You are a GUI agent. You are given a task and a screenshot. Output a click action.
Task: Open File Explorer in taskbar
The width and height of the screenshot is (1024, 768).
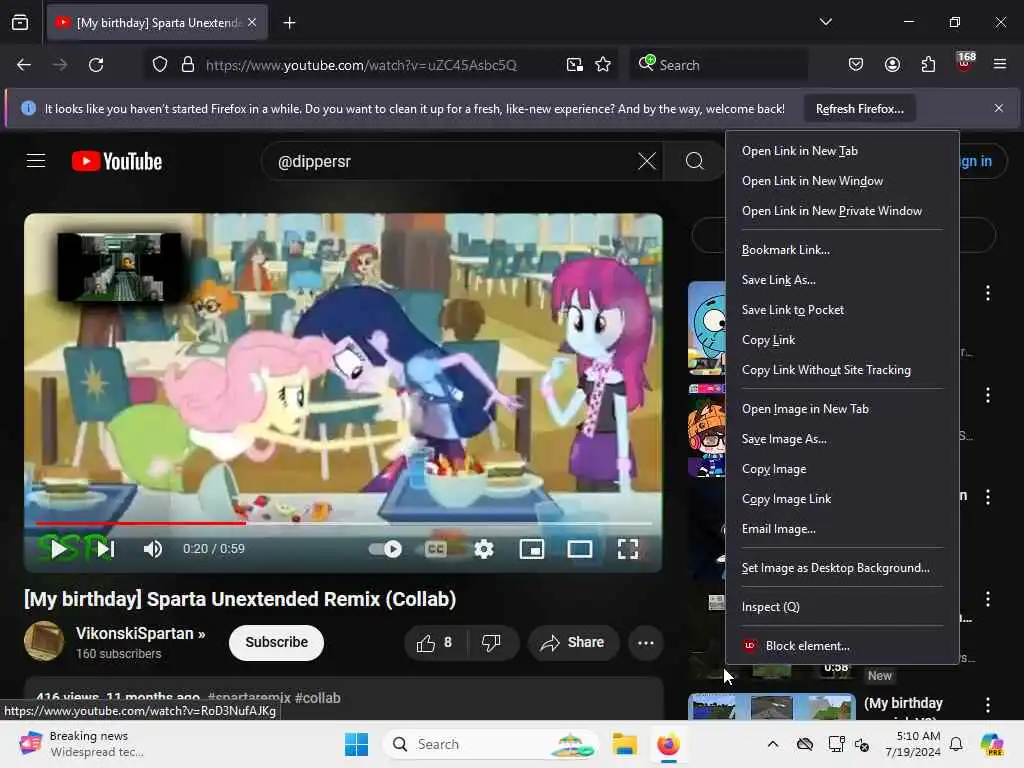coord(624,744)
